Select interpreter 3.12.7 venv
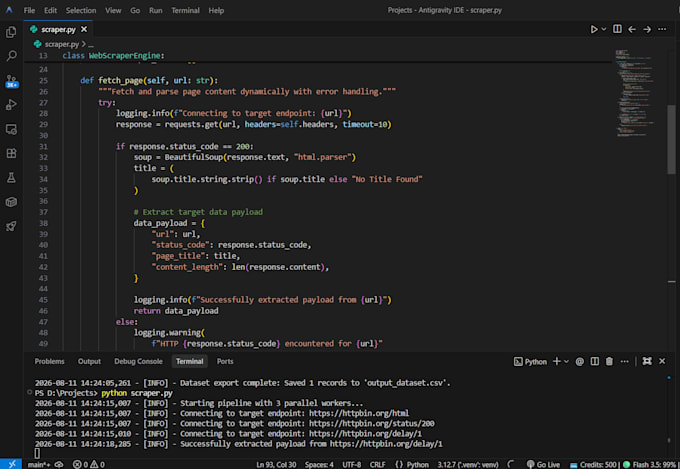The width and height of the screenshot is (680, 469). click(468, 464)
